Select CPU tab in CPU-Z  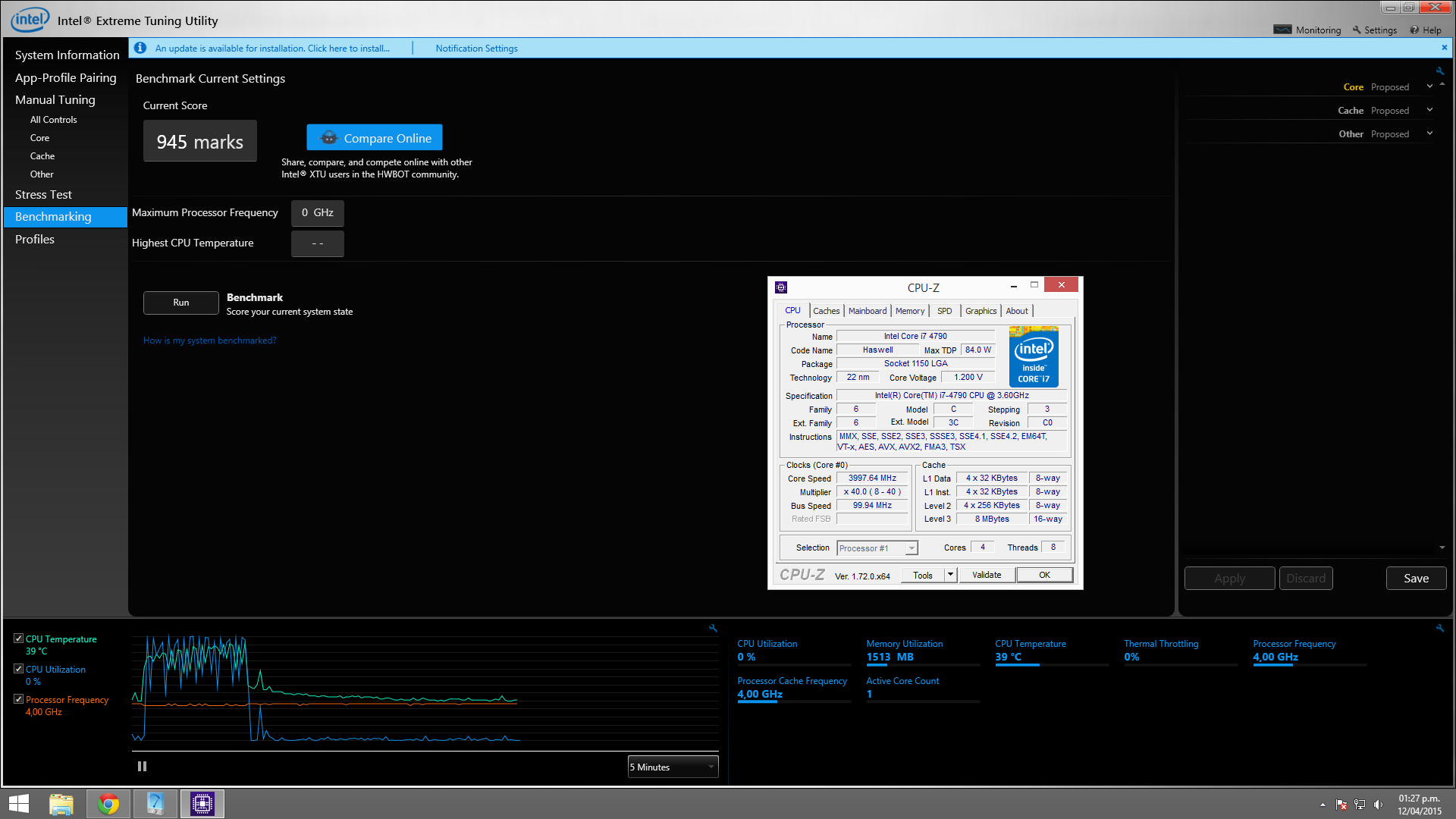(792, 310)
